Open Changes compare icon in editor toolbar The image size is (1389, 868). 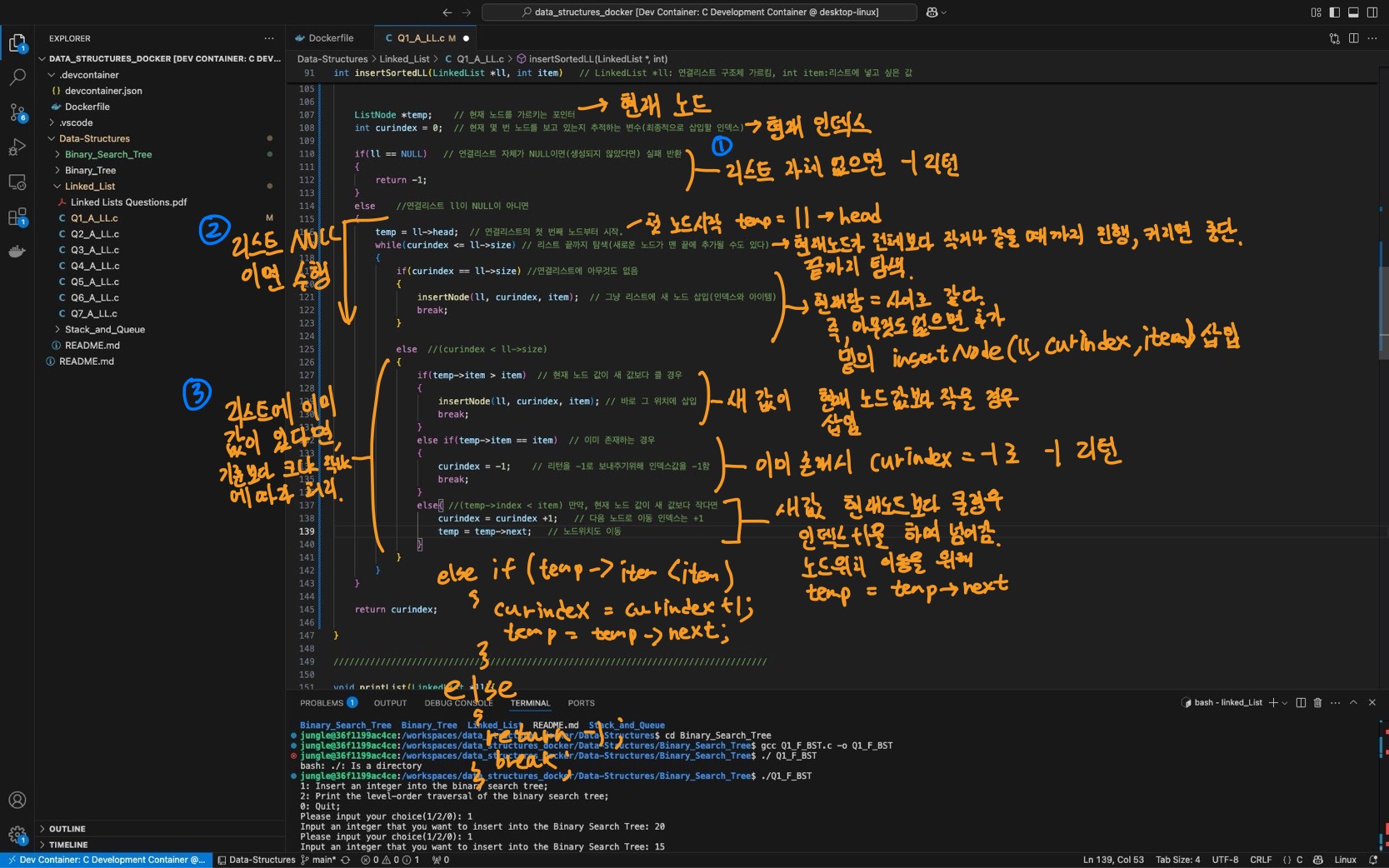[1334, 38]
